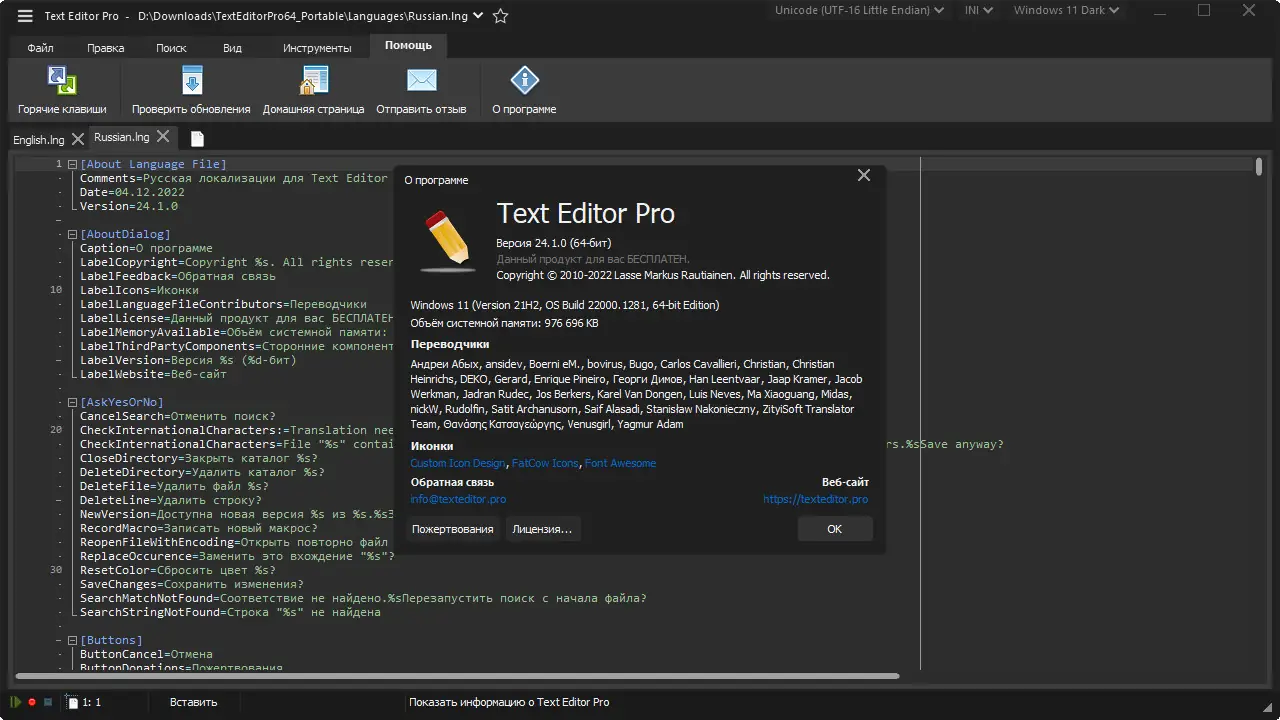The height and width of the screenshot is (720, 1280).
Task: Play the recorded macro
Action: (x=17, y=703)
